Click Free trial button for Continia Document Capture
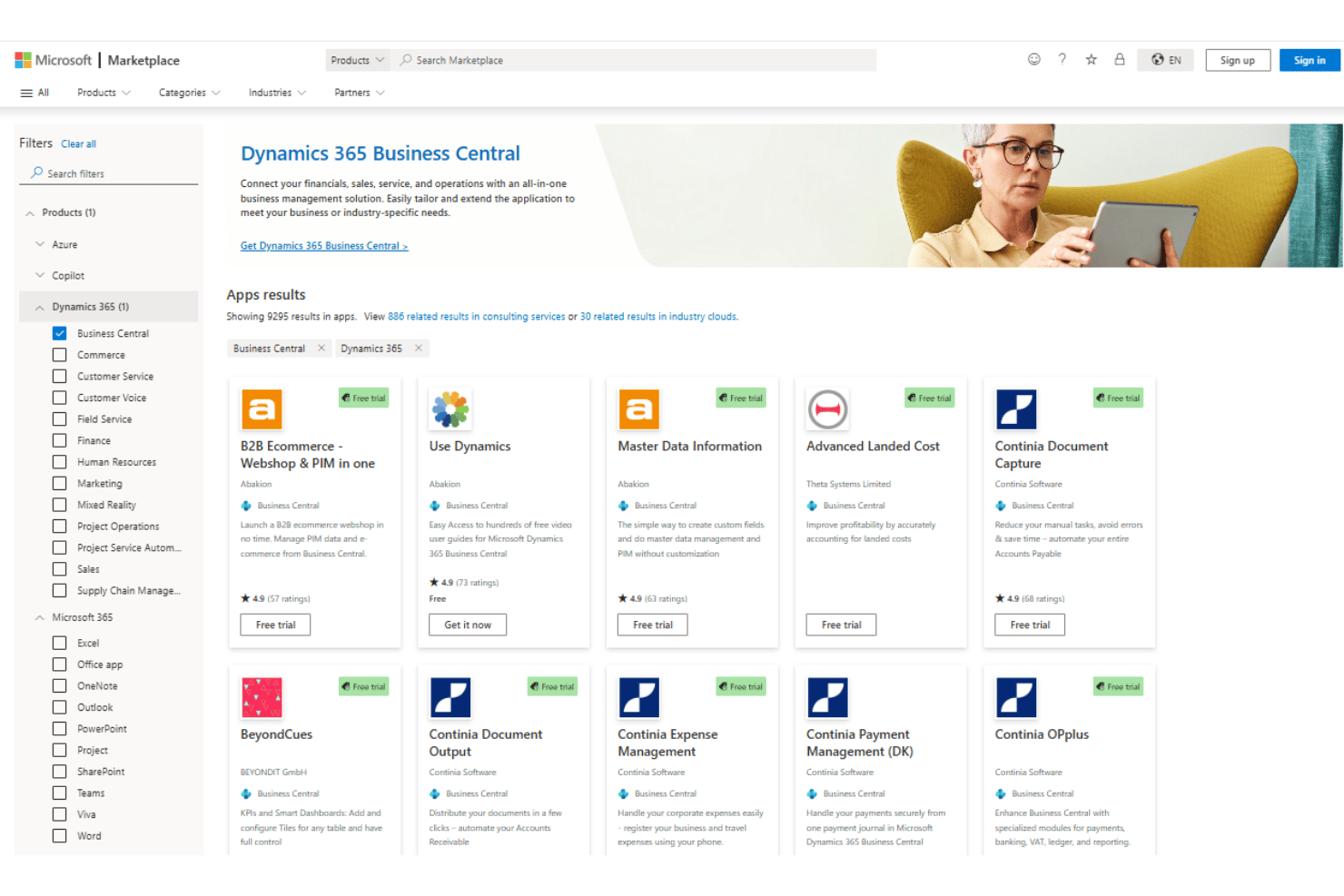The image size is (1344, 896). pos(1030,625)
